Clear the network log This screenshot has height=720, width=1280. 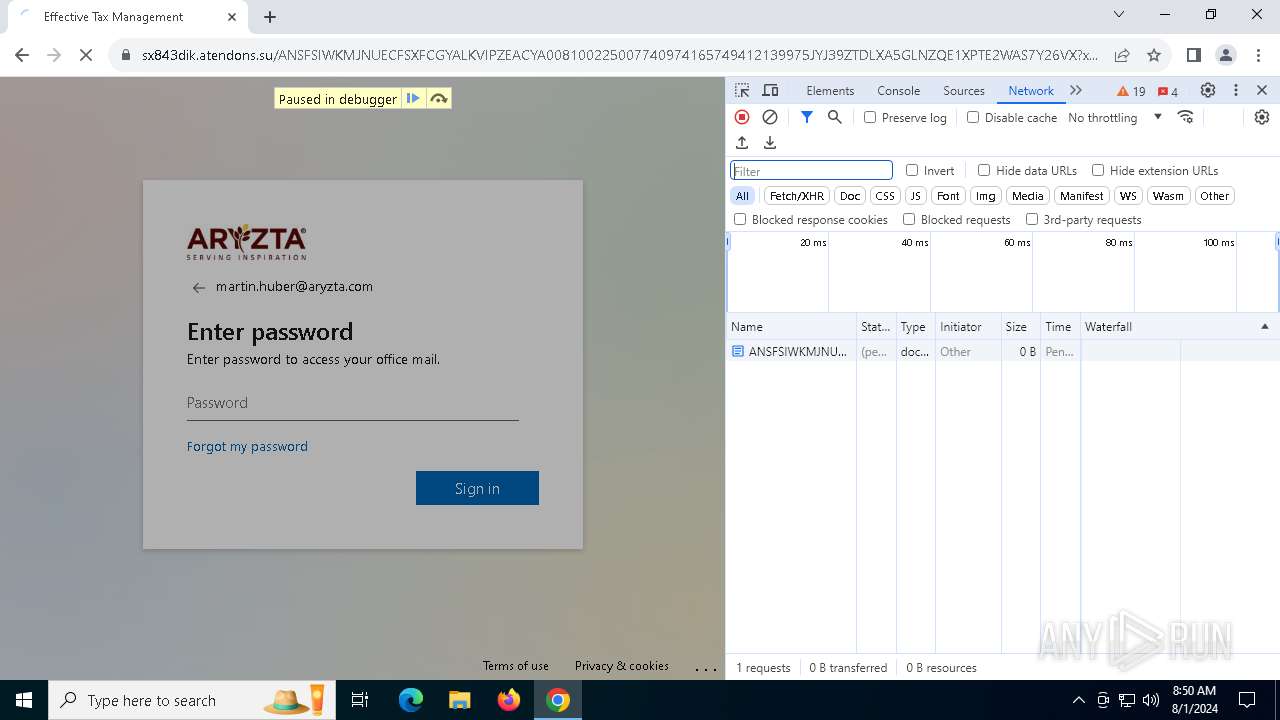click(x=770, y=117)
